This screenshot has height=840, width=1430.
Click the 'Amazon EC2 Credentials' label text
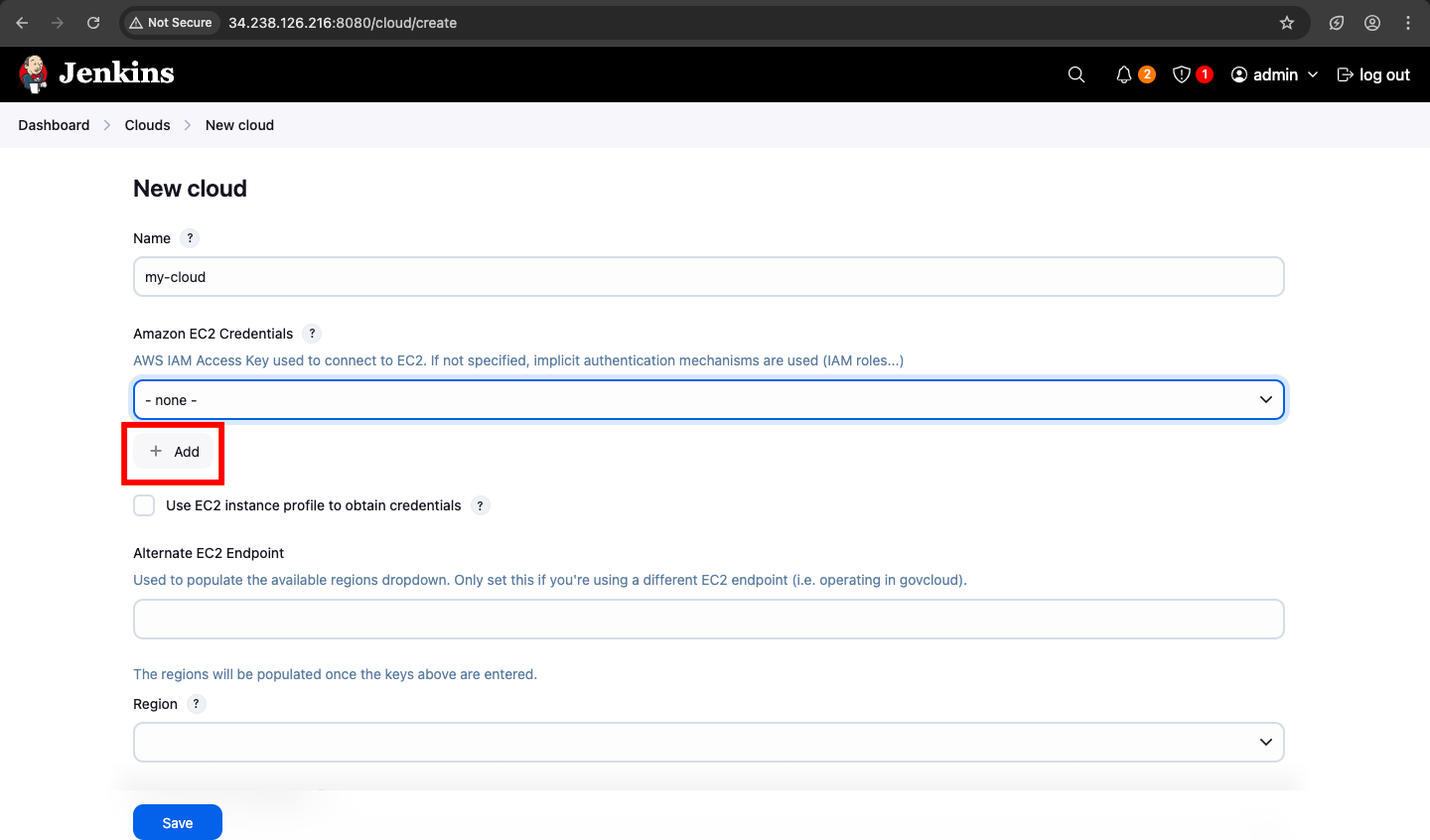coord(214,334)
